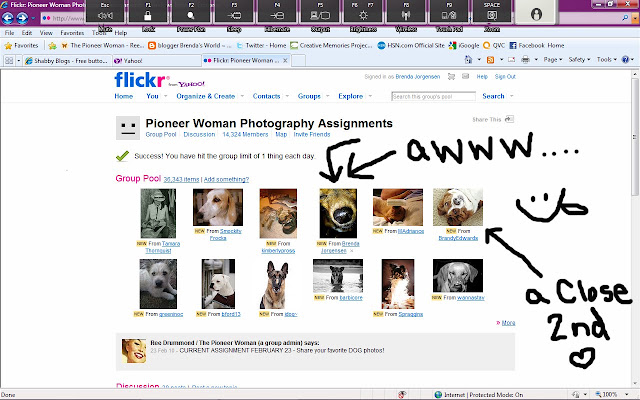
Task: Expand the Flickr You menu arrow
Action: 166,96
